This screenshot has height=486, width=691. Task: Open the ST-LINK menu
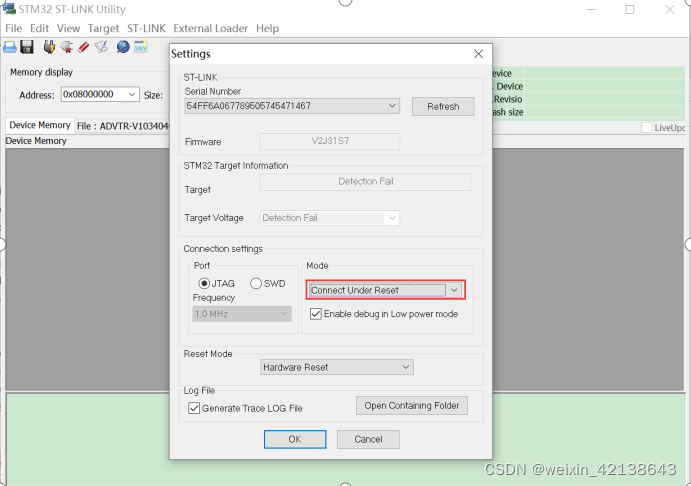[x=146, y=28]
